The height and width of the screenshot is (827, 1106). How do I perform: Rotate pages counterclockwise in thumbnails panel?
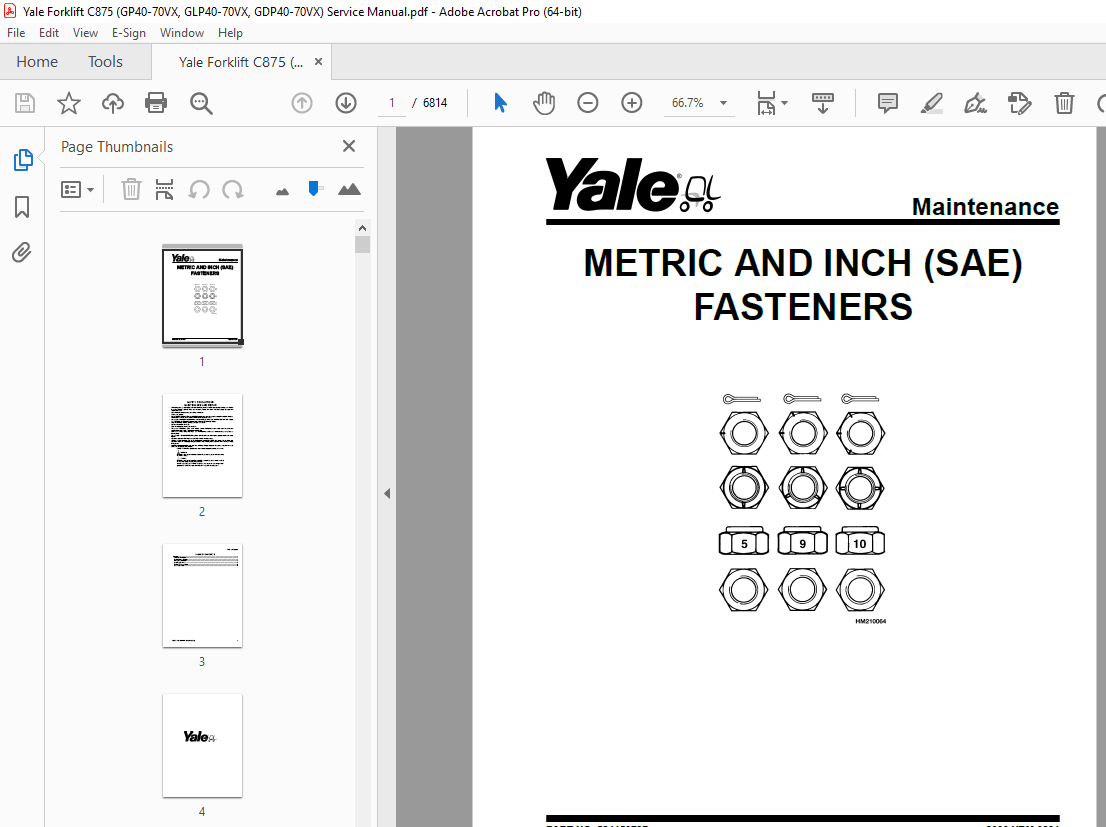point(199,189)
